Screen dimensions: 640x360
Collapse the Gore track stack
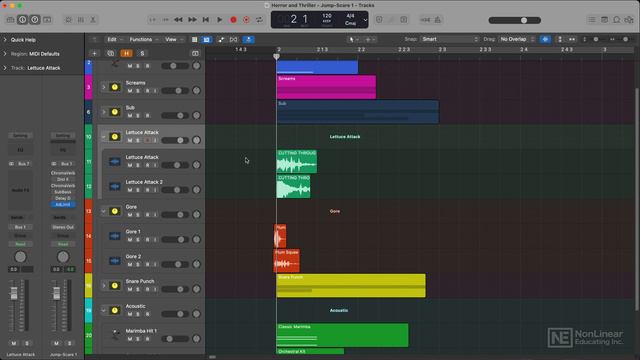click(x=104, y=211)
